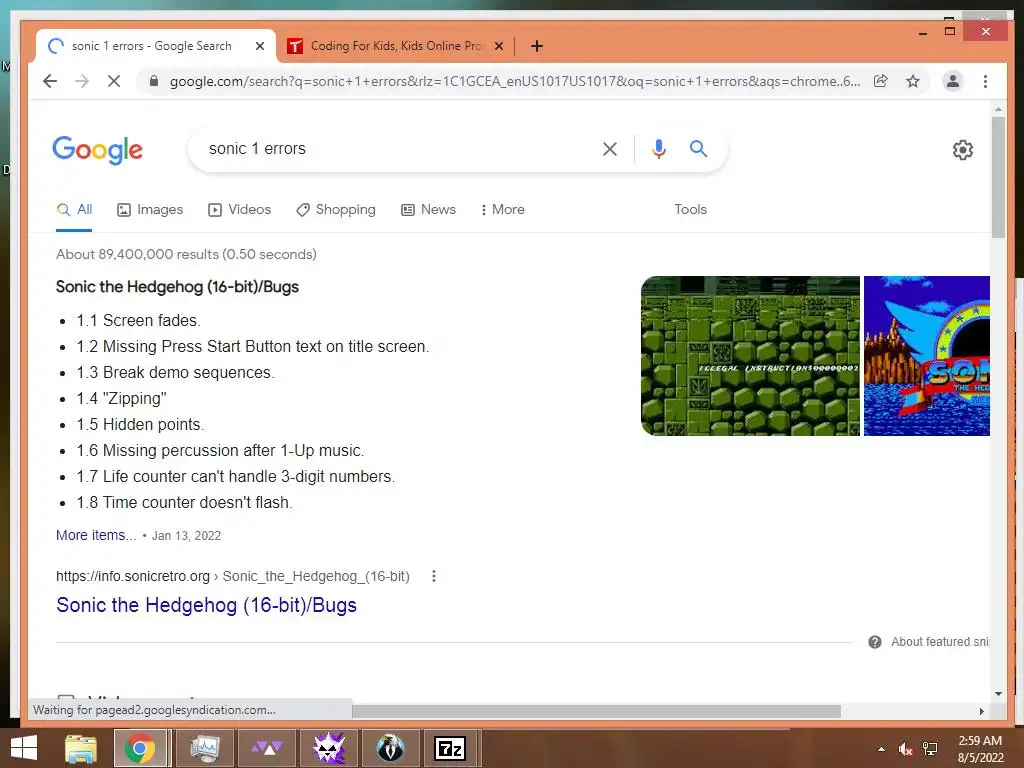
Task: Click the 'About 89,400,000 results' text
Action: tap(186, 254)
